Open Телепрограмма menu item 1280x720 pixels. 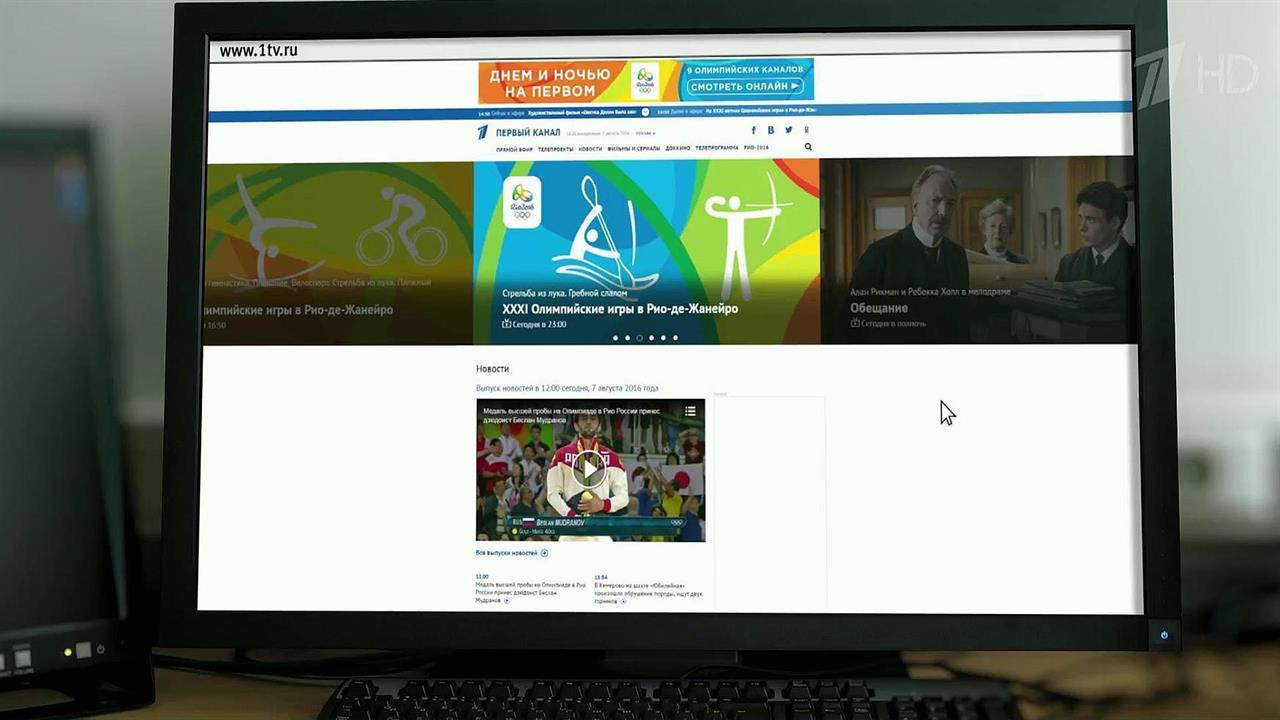tap(717, 148)
